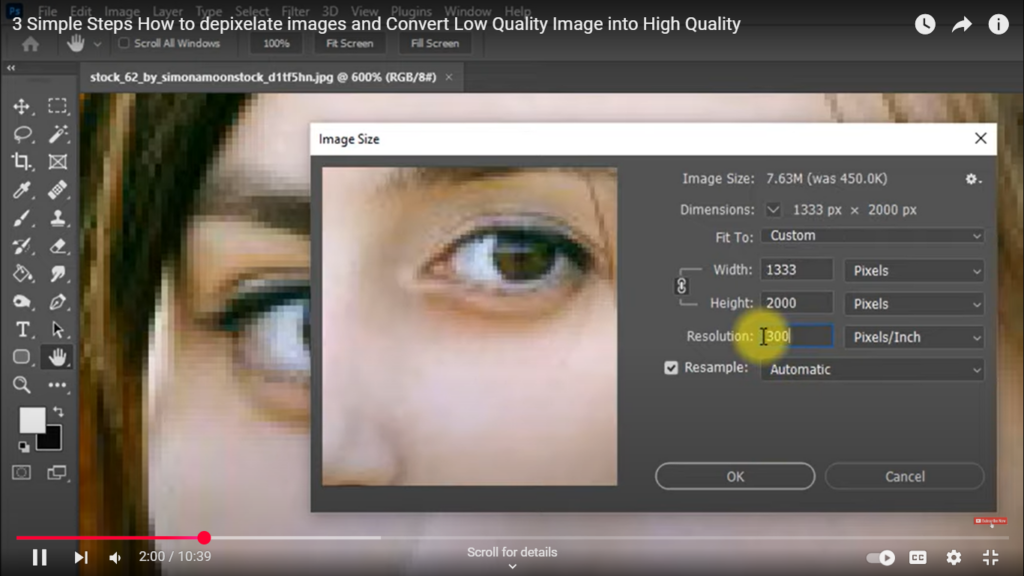Toggle the width-height constrain proportions link
The width and height of the screenshot is (1024, 576).
pyautogui.click(x=683, y=286)
